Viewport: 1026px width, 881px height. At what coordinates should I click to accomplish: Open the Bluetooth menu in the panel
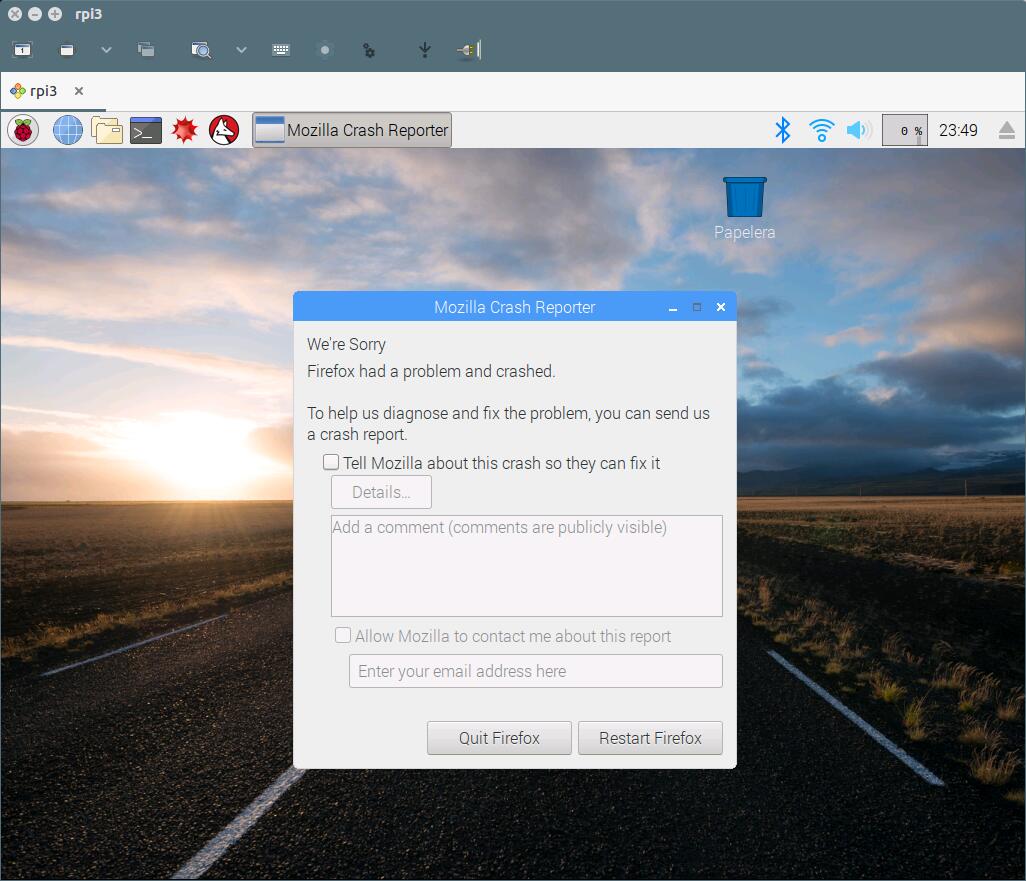pos(783,130)
